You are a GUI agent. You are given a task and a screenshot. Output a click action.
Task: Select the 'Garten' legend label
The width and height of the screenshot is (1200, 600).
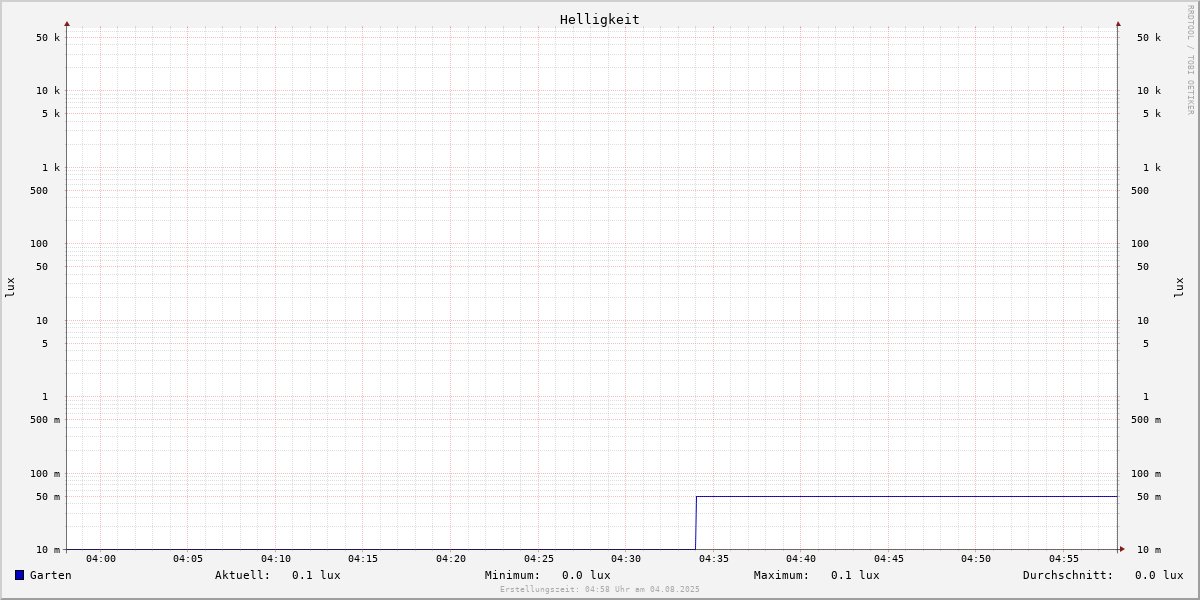coord(51,575)
